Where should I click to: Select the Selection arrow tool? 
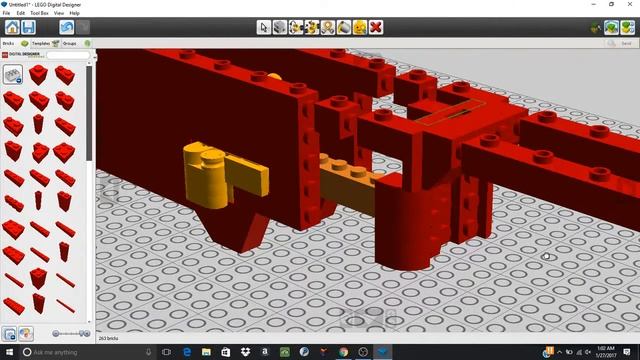264,27
